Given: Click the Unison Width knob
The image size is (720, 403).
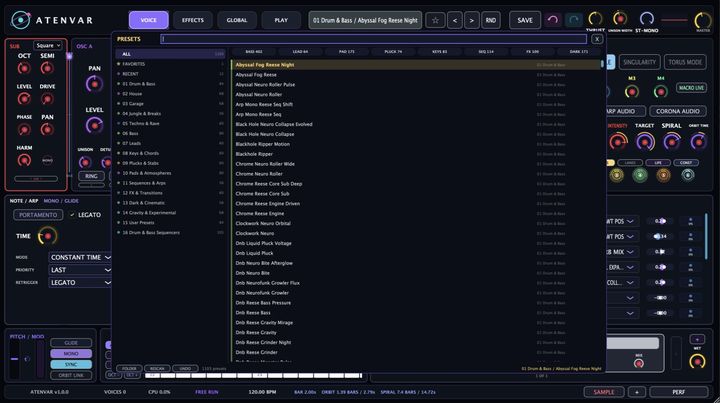Looking at the screenshot, I should point(620,19).
